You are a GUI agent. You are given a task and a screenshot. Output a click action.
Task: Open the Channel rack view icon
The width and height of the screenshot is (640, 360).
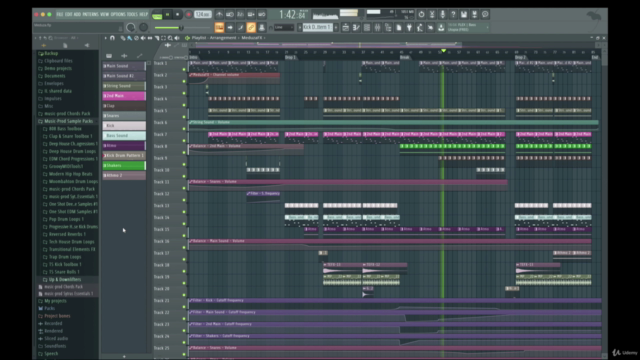(367, 27)
